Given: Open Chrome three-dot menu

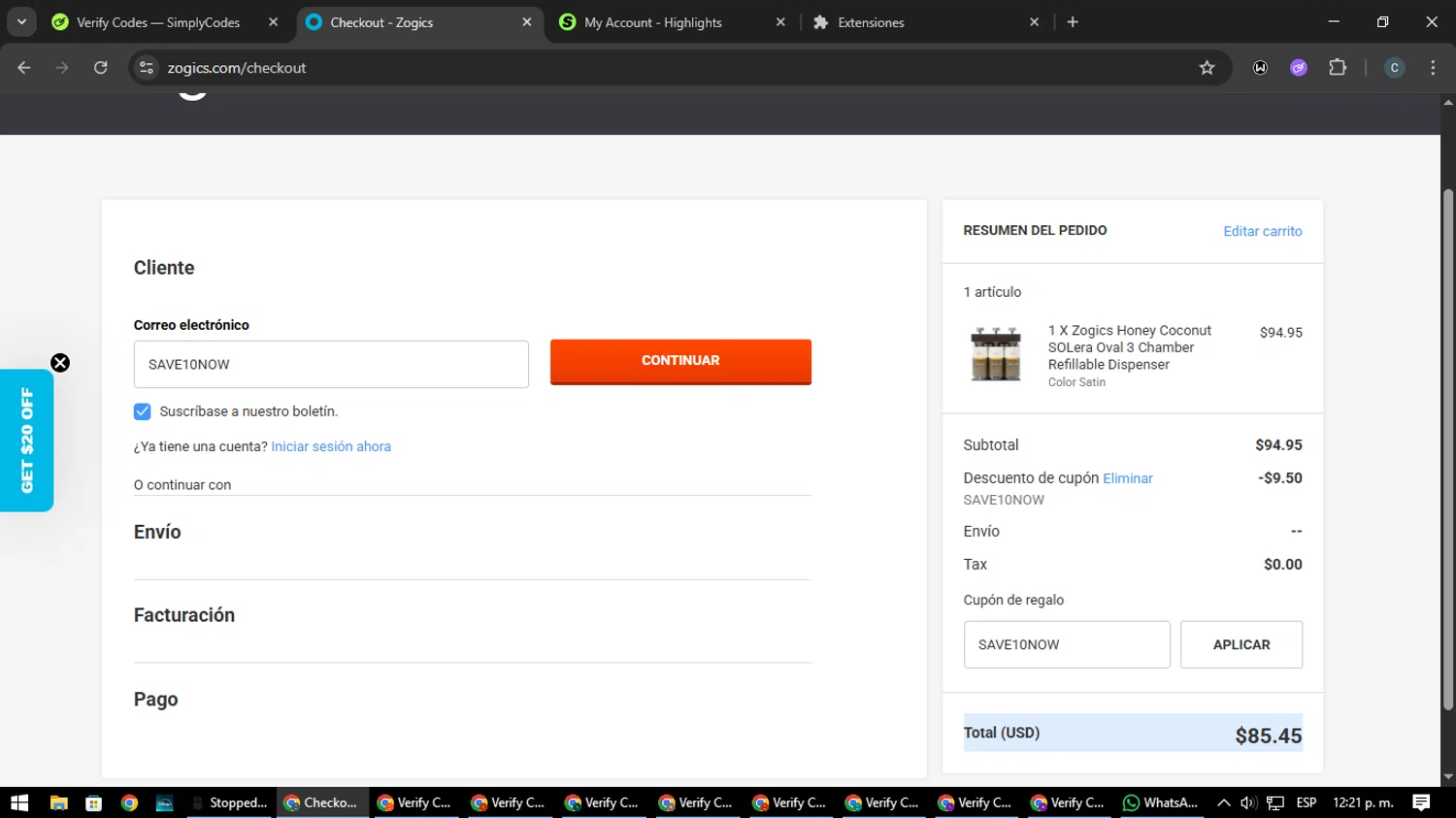Looking at the screenshot, I should coord(1433,68).
